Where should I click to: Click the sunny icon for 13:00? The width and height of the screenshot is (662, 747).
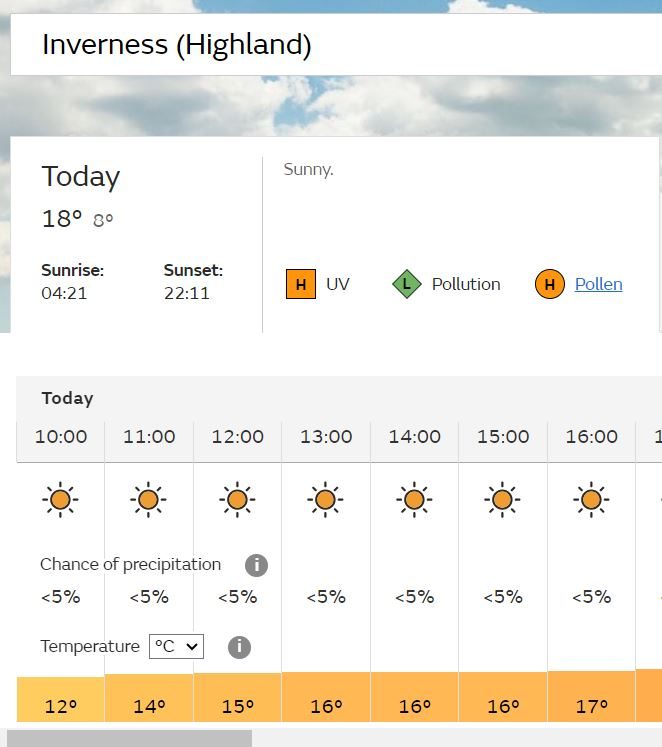(x=325, y=500)
